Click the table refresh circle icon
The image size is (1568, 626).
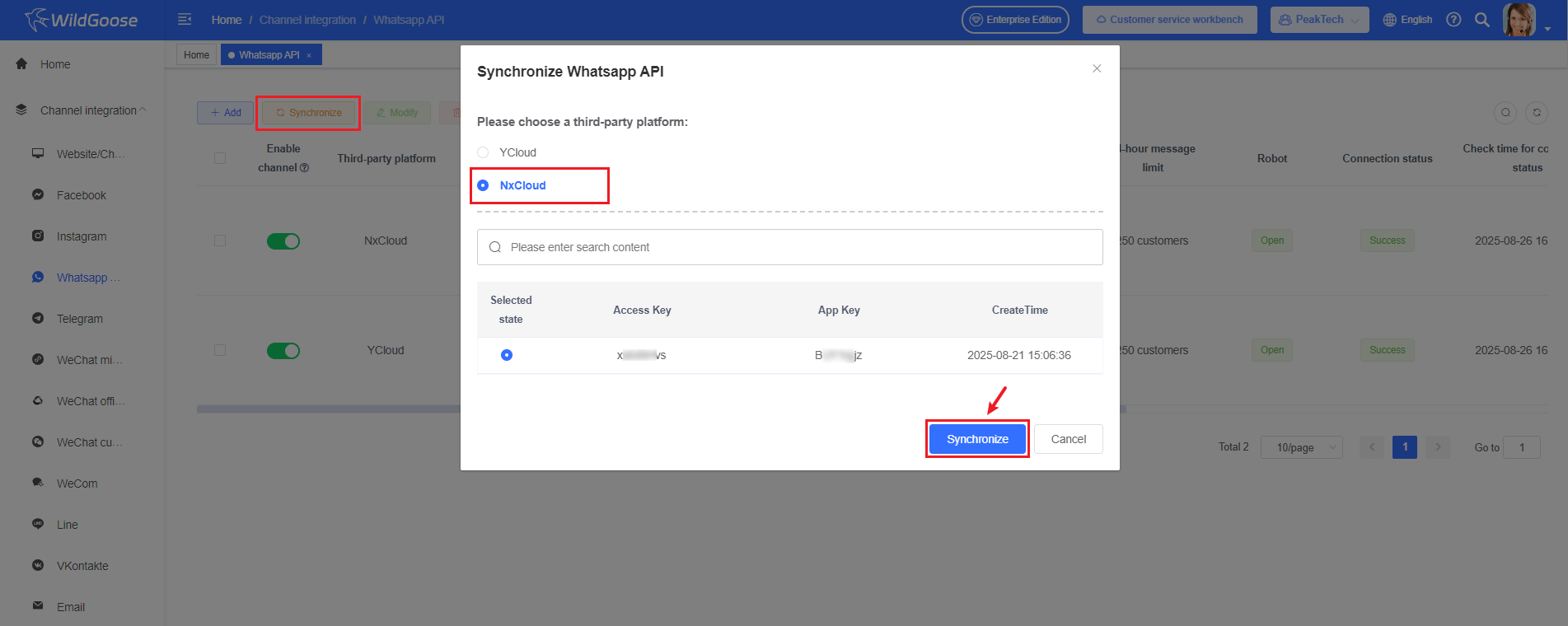click(x=1537, y=113)
